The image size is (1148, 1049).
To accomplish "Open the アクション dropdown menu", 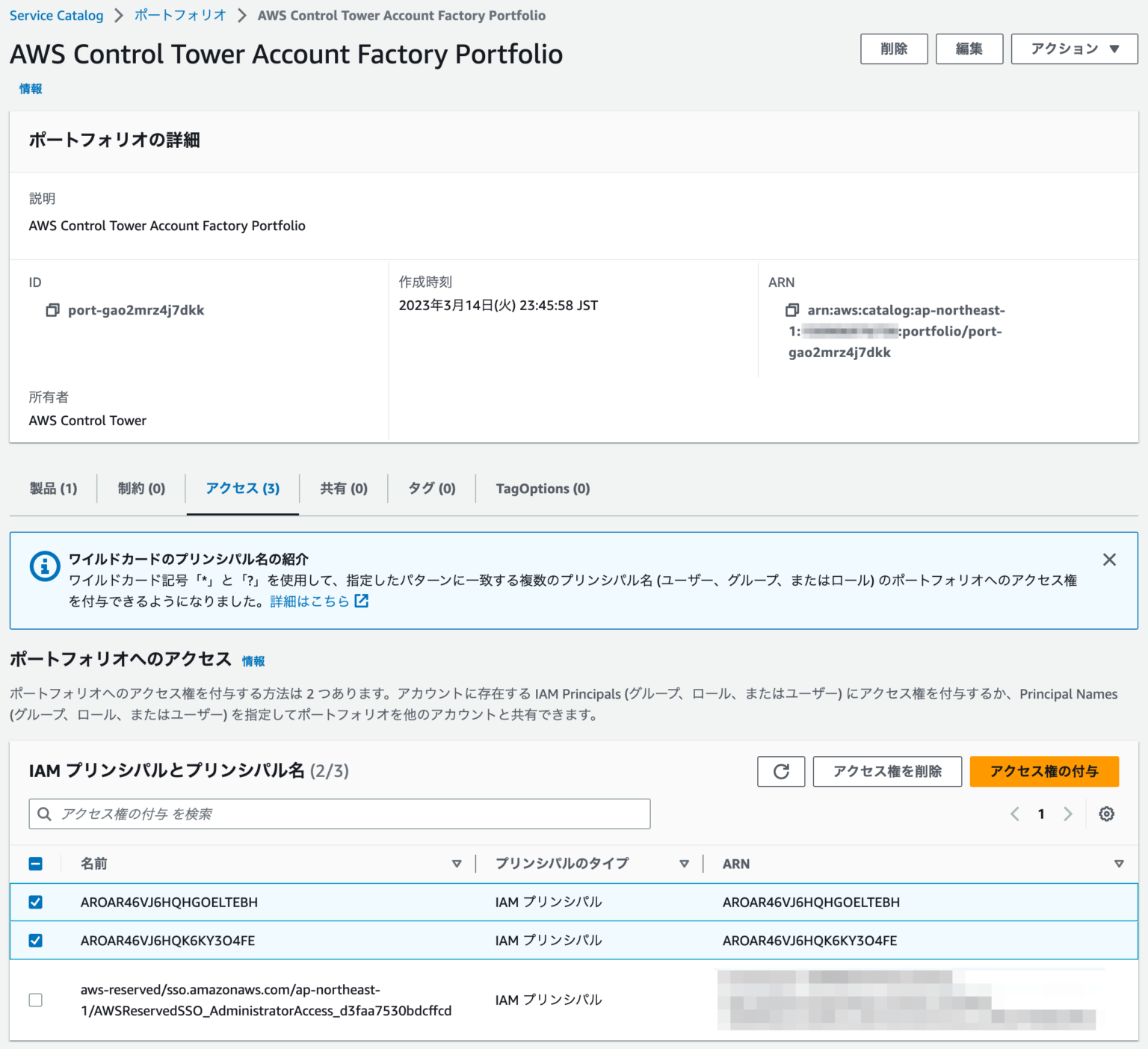I will (1074, 49).
